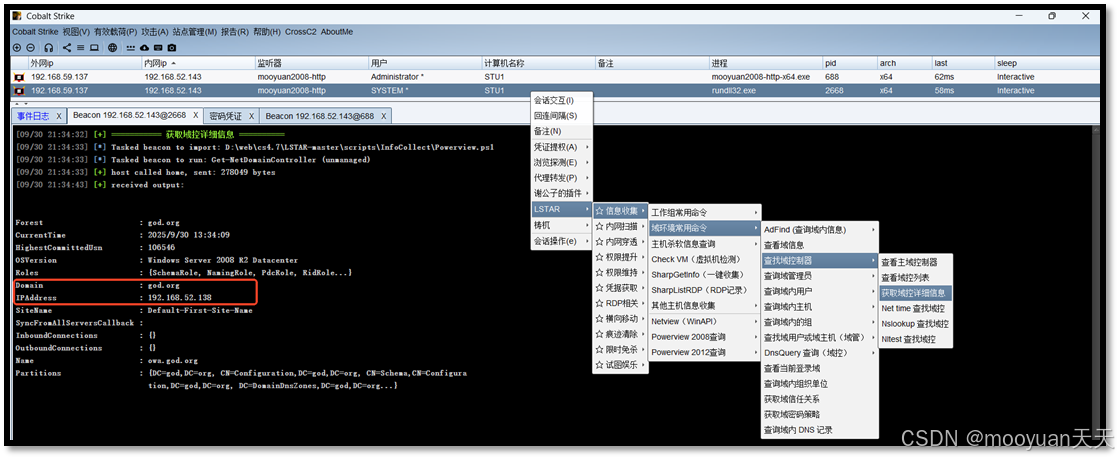1119x459 pixels.
Task: Open downloads via the cloud download icon
Action: coord(145,48)
